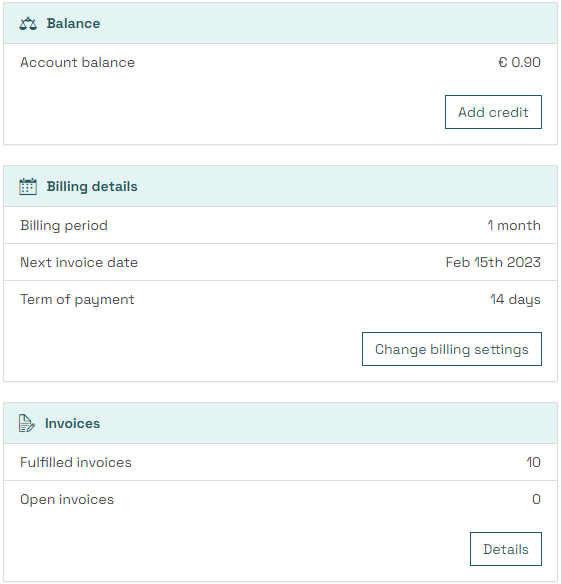The height and width of the screenshot is (584, 561).
Task: Select the Invoices heading
Action: click(73, 423)
